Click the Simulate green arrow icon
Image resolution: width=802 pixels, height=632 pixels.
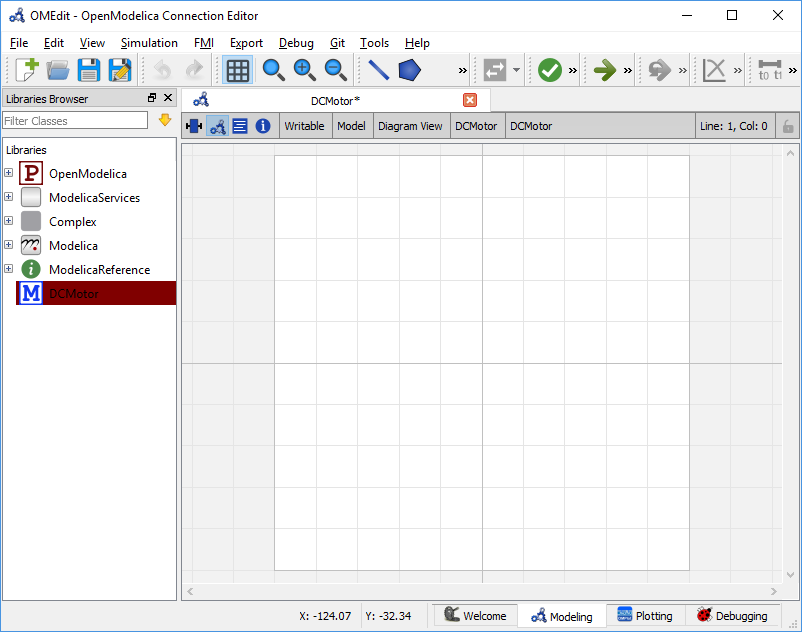click(604, 70)
